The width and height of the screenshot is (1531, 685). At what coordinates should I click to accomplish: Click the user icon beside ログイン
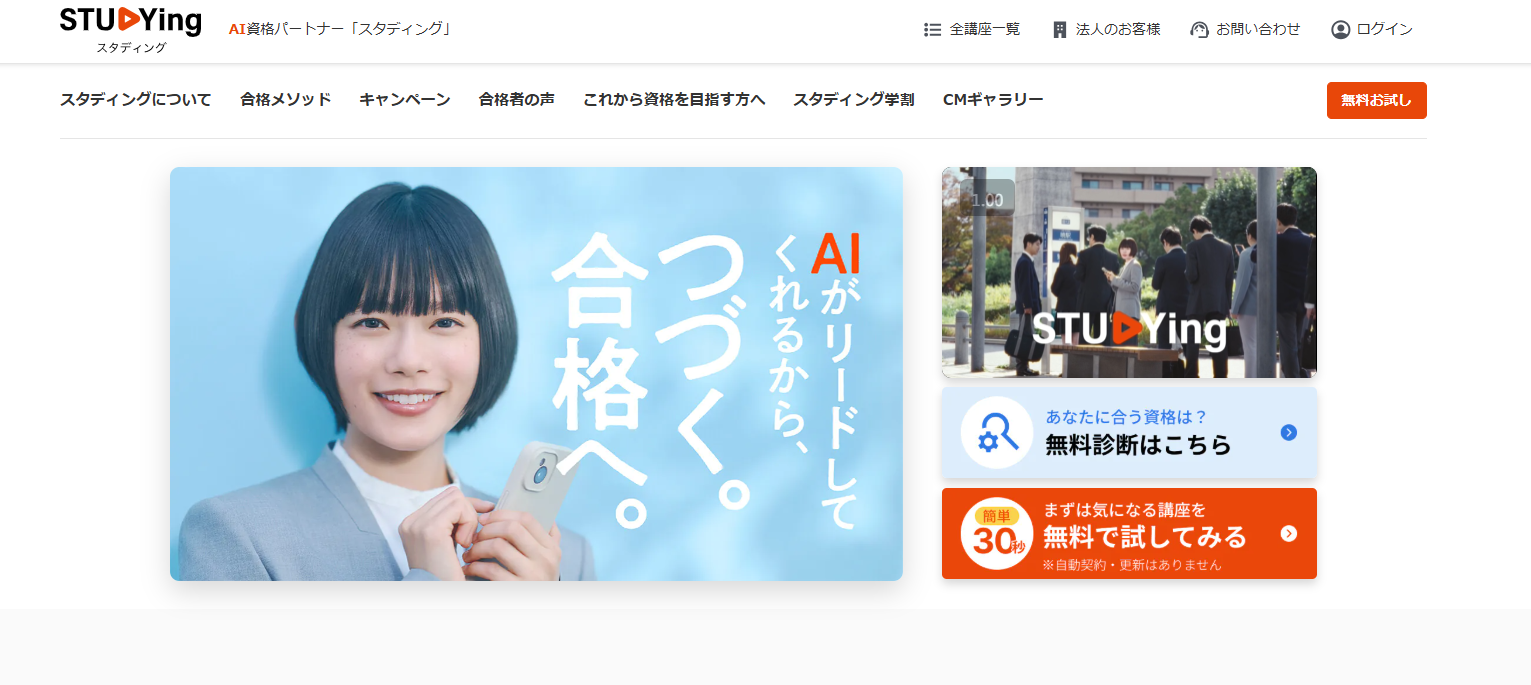tap(1340, 30)
